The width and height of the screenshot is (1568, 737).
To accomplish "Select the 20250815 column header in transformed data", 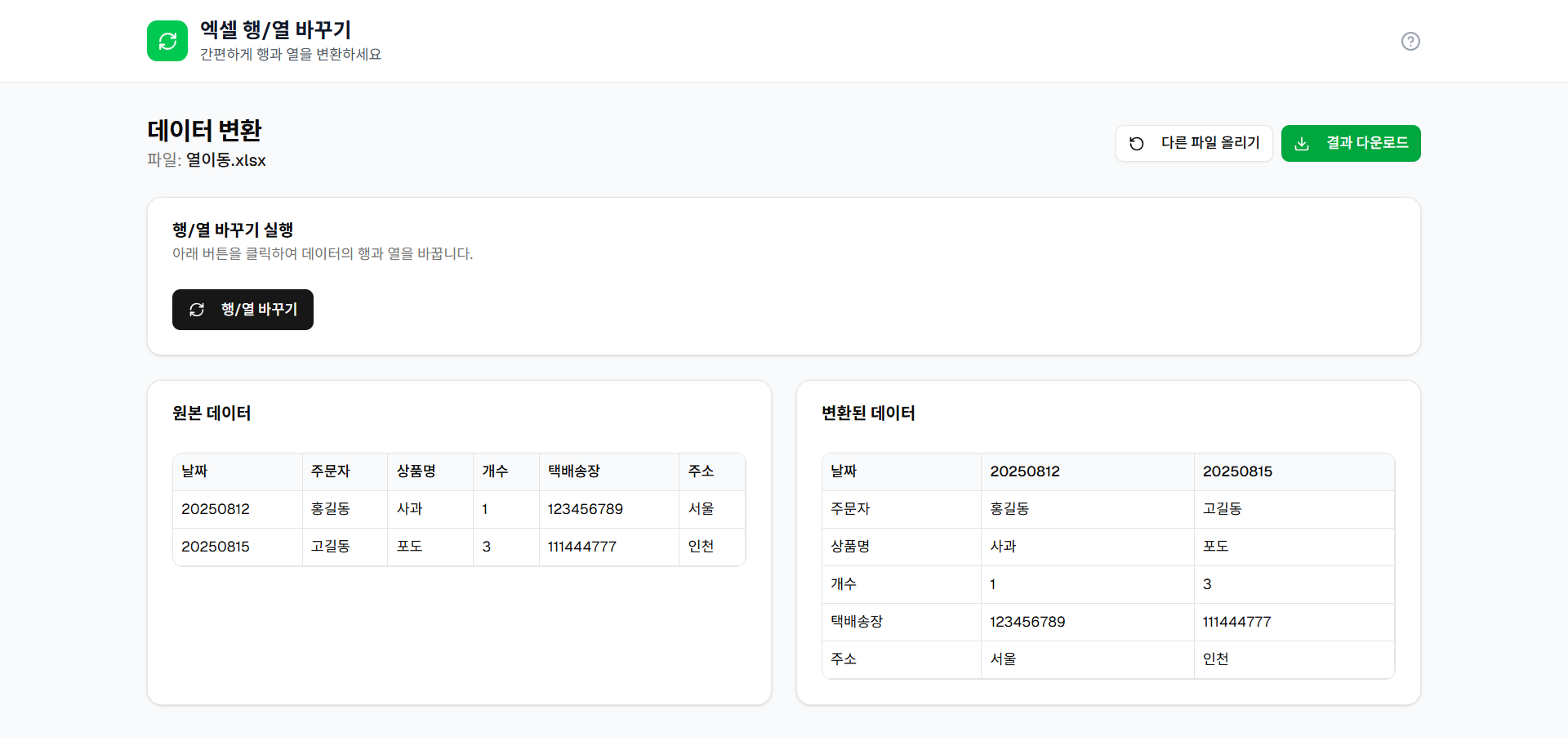I will [x=1238, y=471].
